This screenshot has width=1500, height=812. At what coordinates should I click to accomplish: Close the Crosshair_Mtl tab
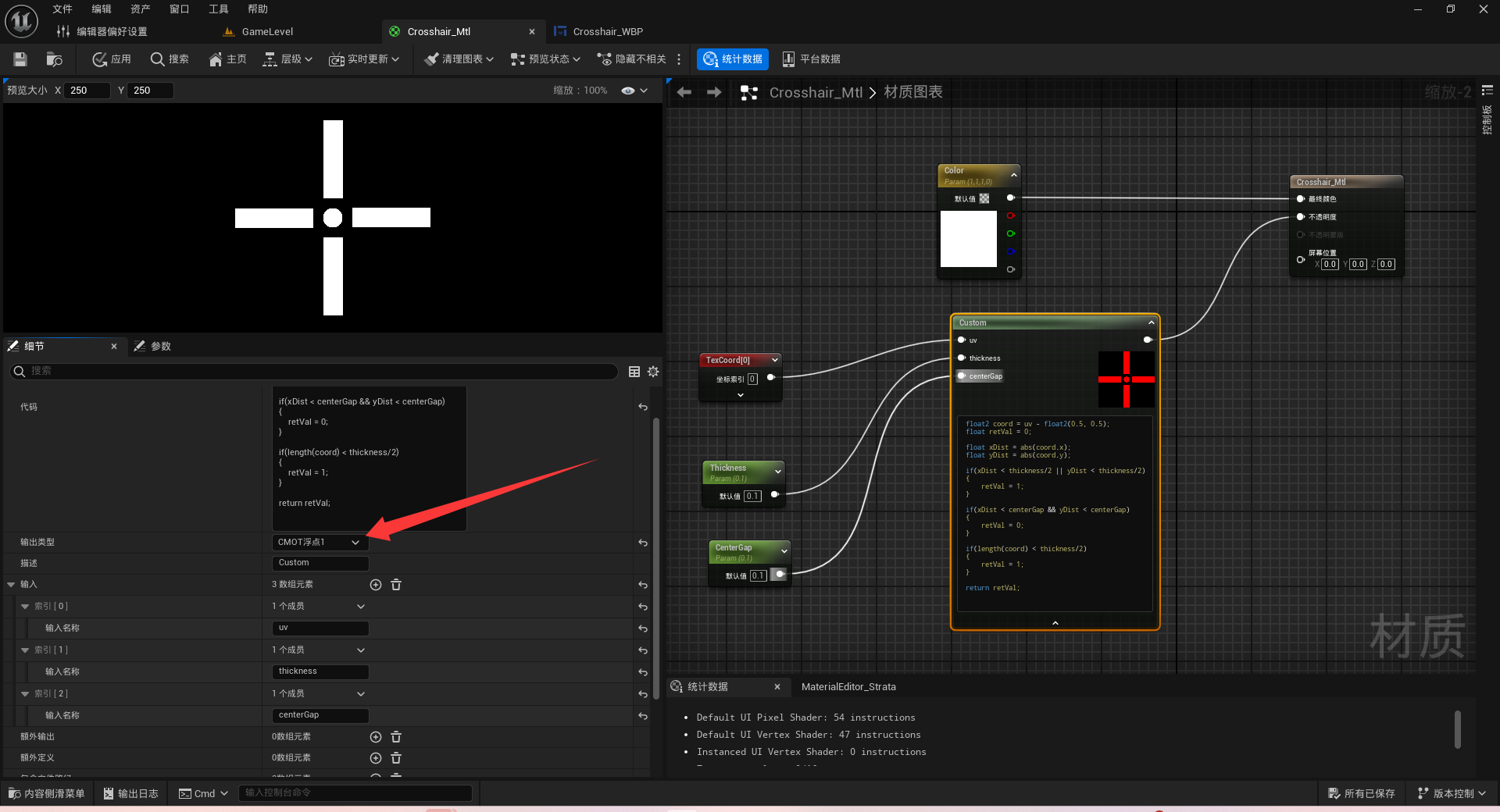pos(532,32)
